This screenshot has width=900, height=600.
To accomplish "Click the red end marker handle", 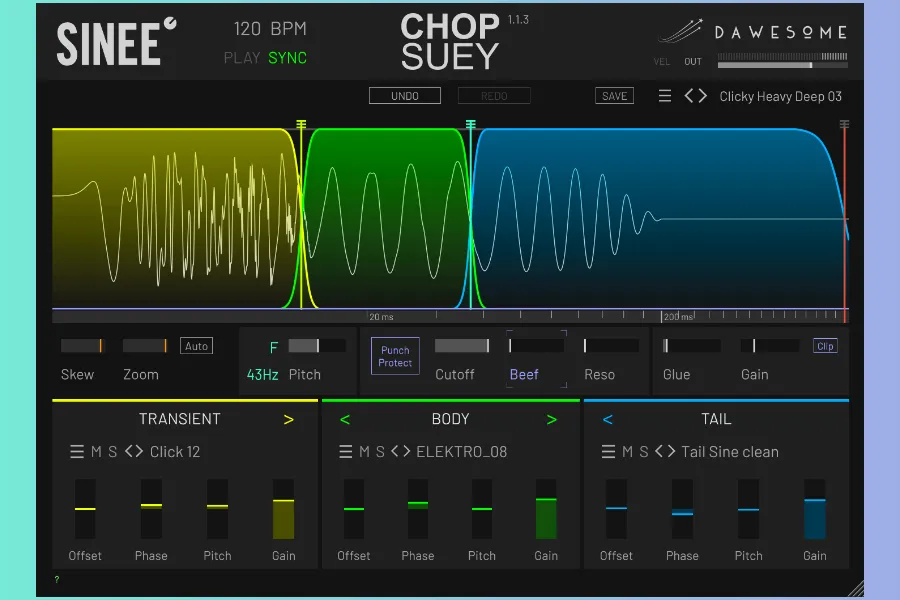I will pyautogui.click(x=844, y=124).
